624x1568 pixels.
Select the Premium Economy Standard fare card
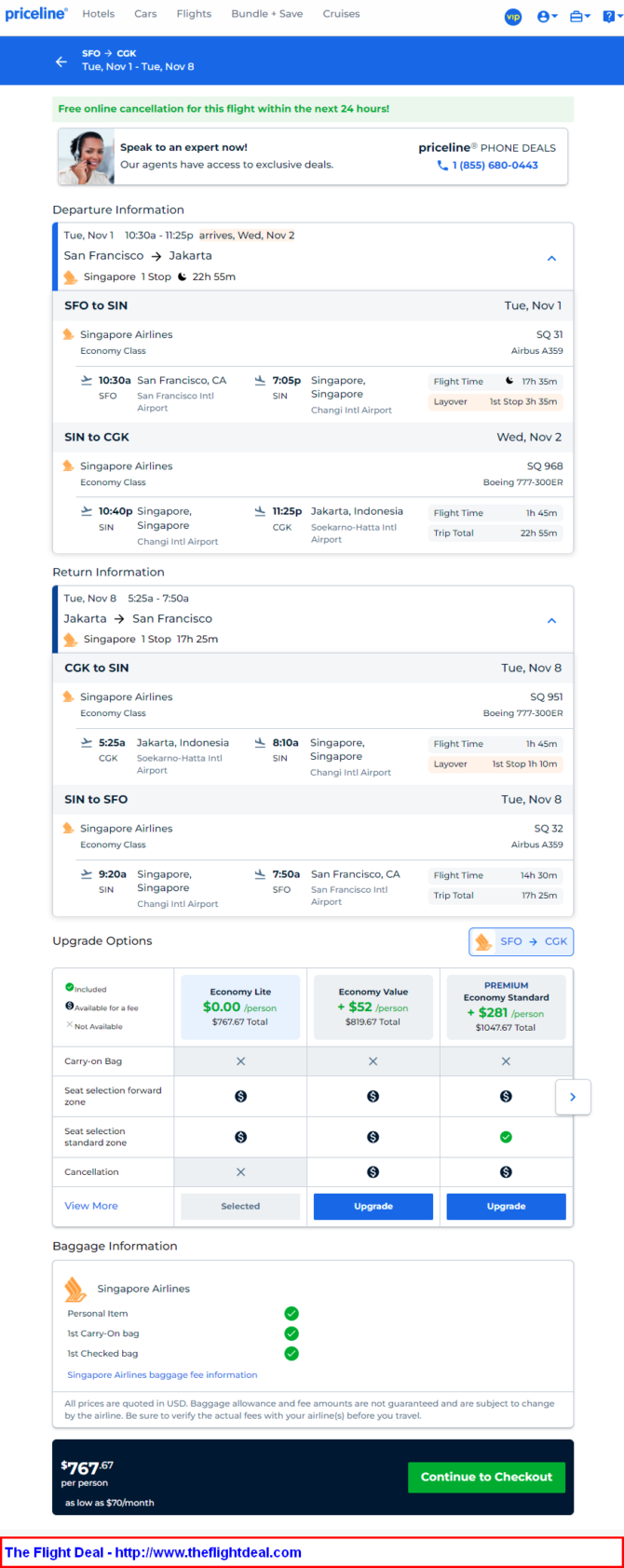tap(507, 1007)
